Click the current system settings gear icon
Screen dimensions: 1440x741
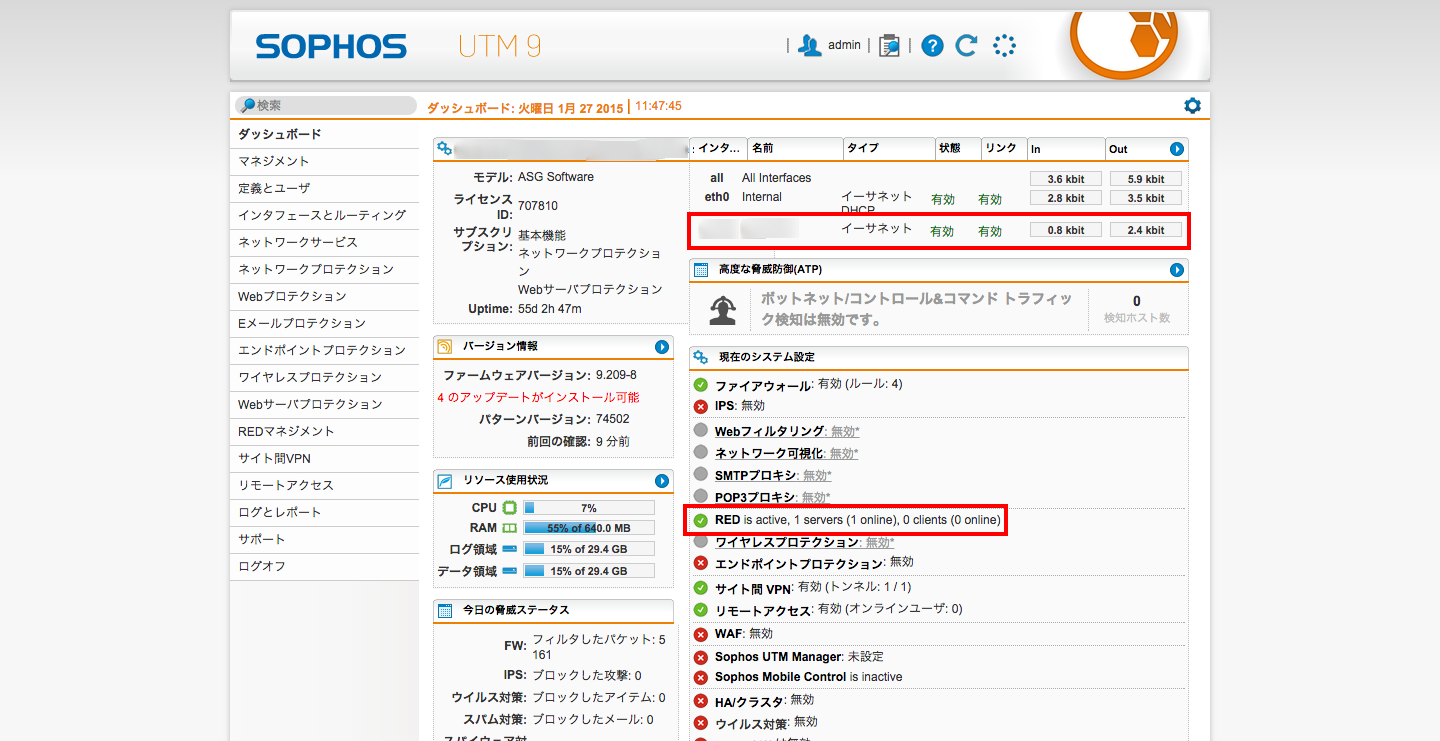[701, 357]
